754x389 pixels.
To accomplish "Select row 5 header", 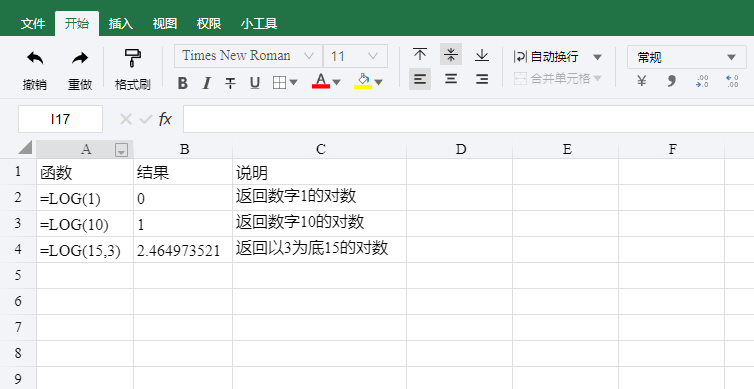I will coord(18,276).
